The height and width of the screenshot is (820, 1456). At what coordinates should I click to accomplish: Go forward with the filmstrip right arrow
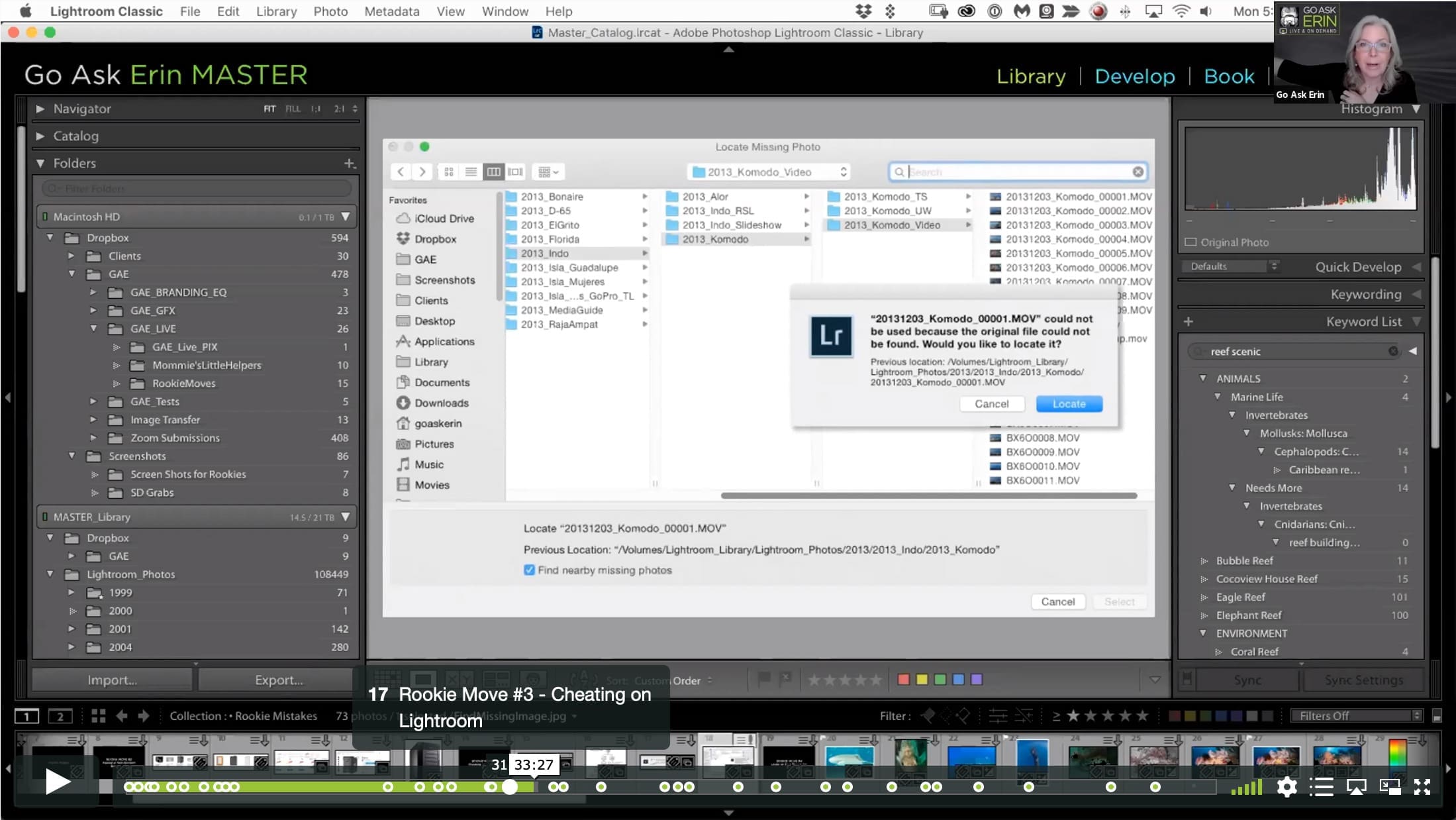click(144, 716)
